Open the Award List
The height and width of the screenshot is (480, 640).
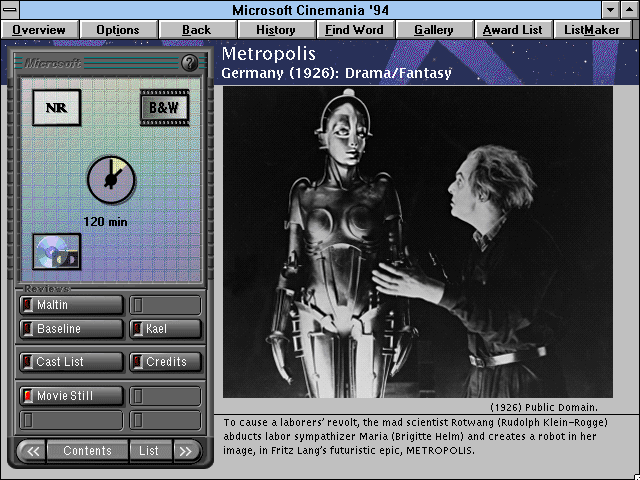click(x=513, y=30)
